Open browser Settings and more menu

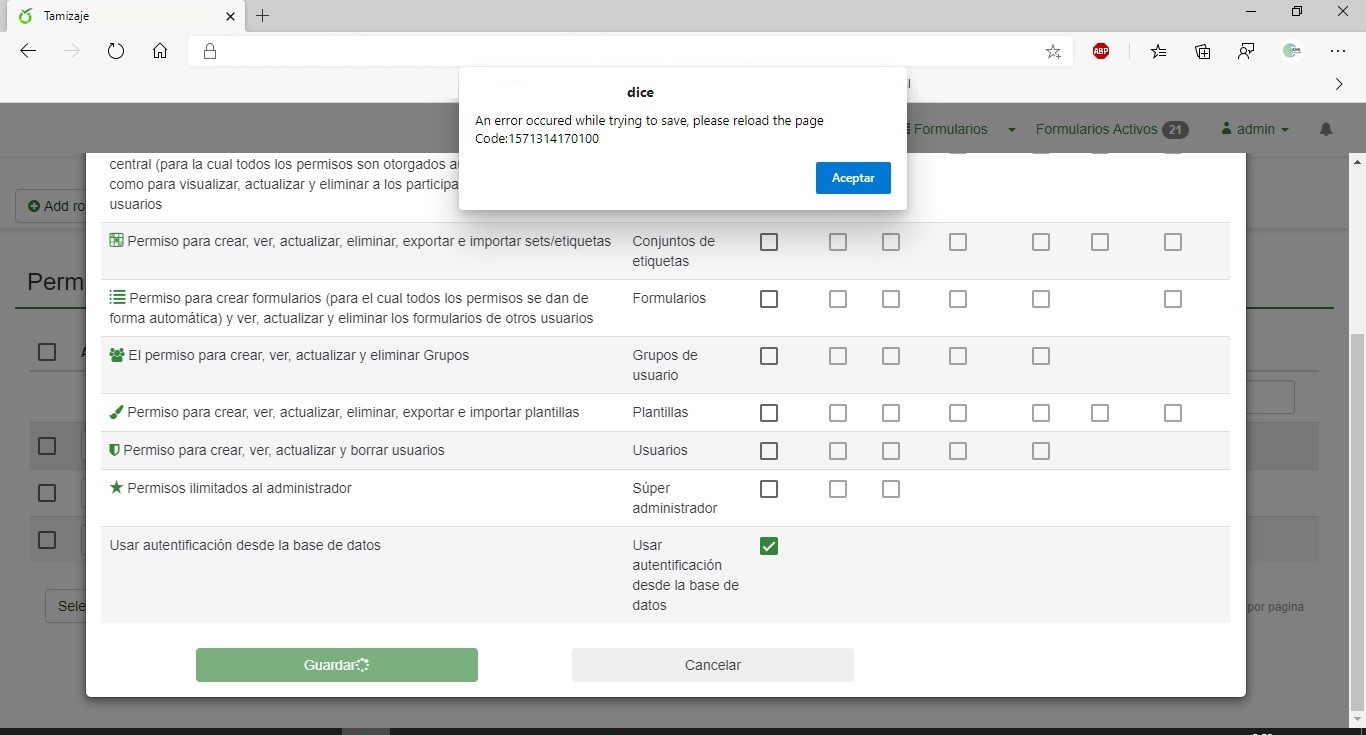[1338, 51]
